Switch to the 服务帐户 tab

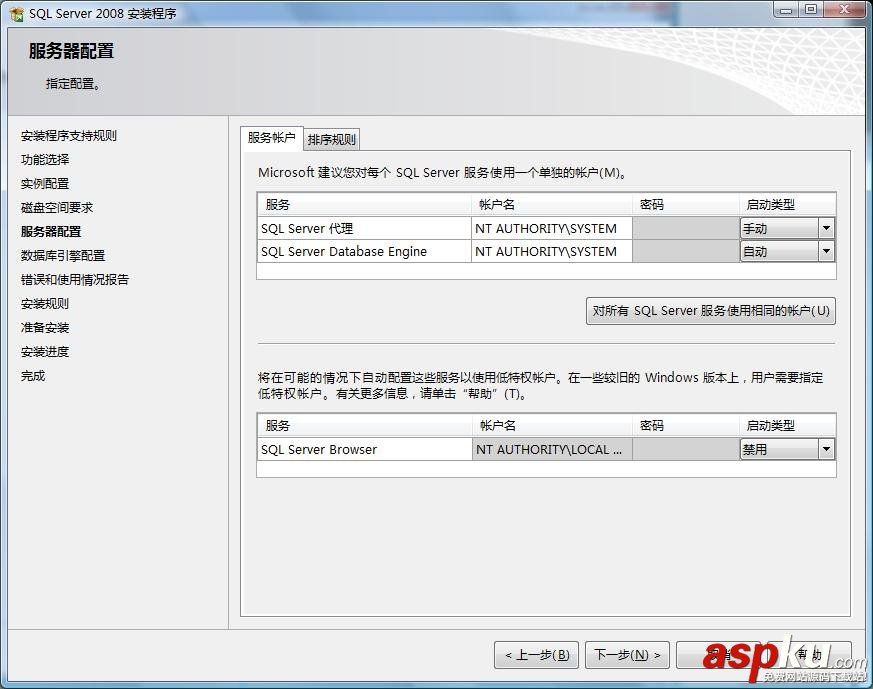[x=272, y=138]
